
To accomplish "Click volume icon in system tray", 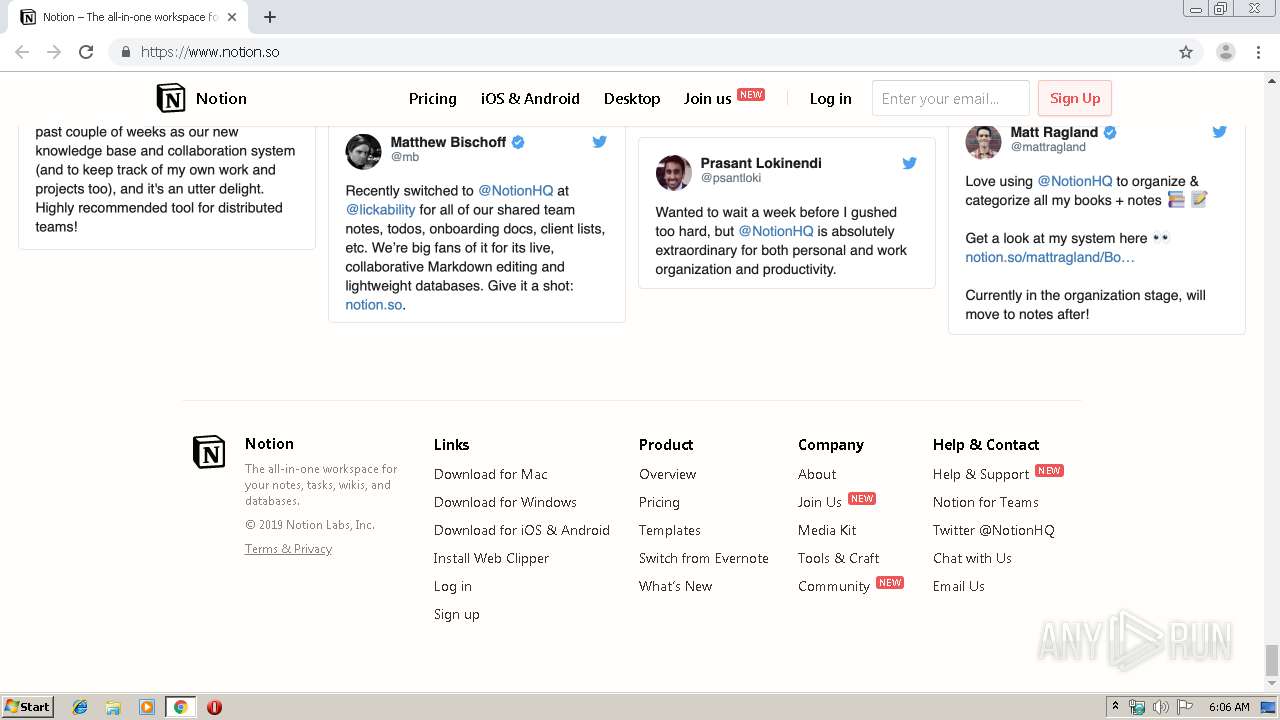I will (1160, 707).
